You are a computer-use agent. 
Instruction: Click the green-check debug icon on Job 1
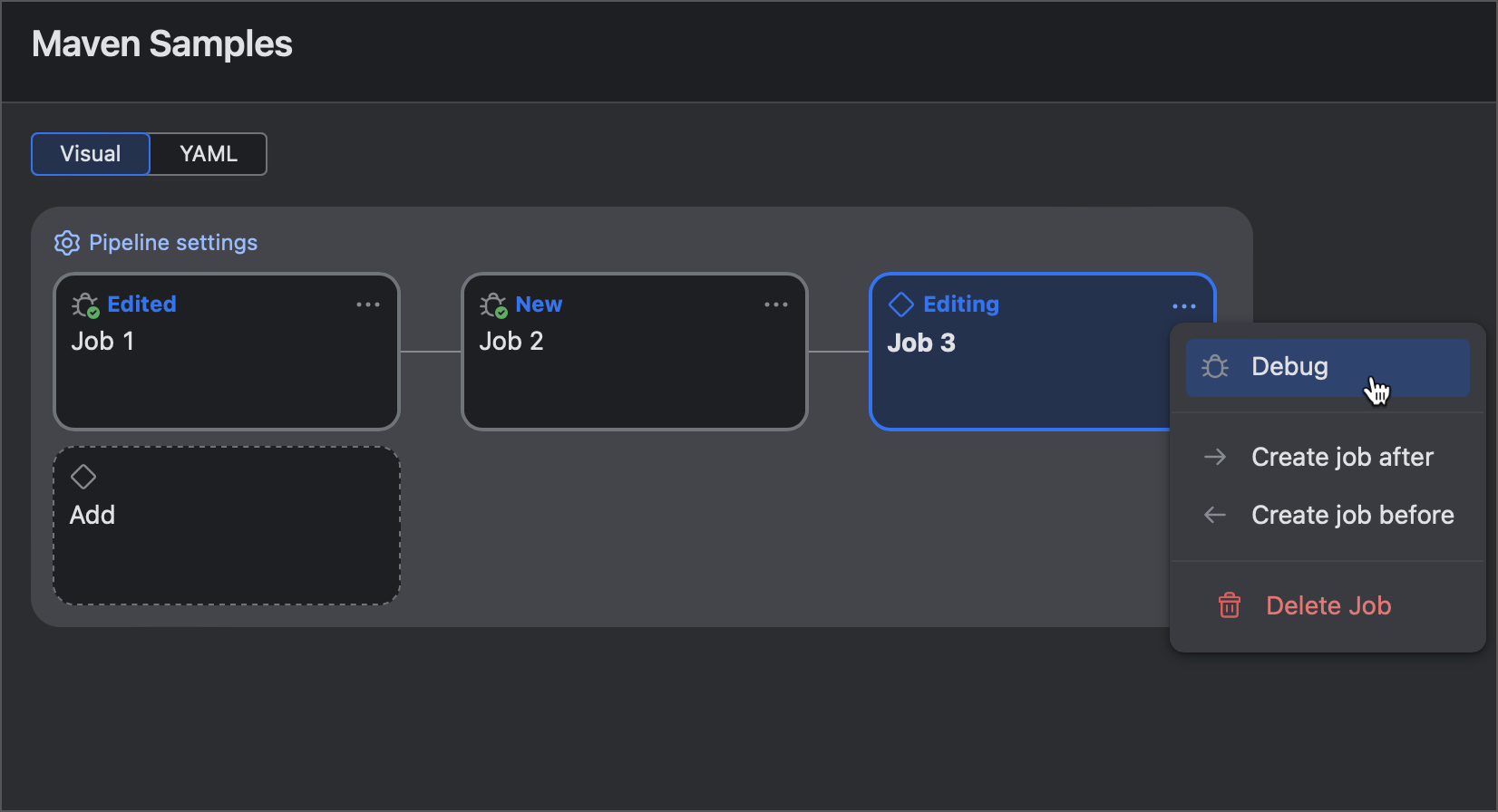[84, 304]
